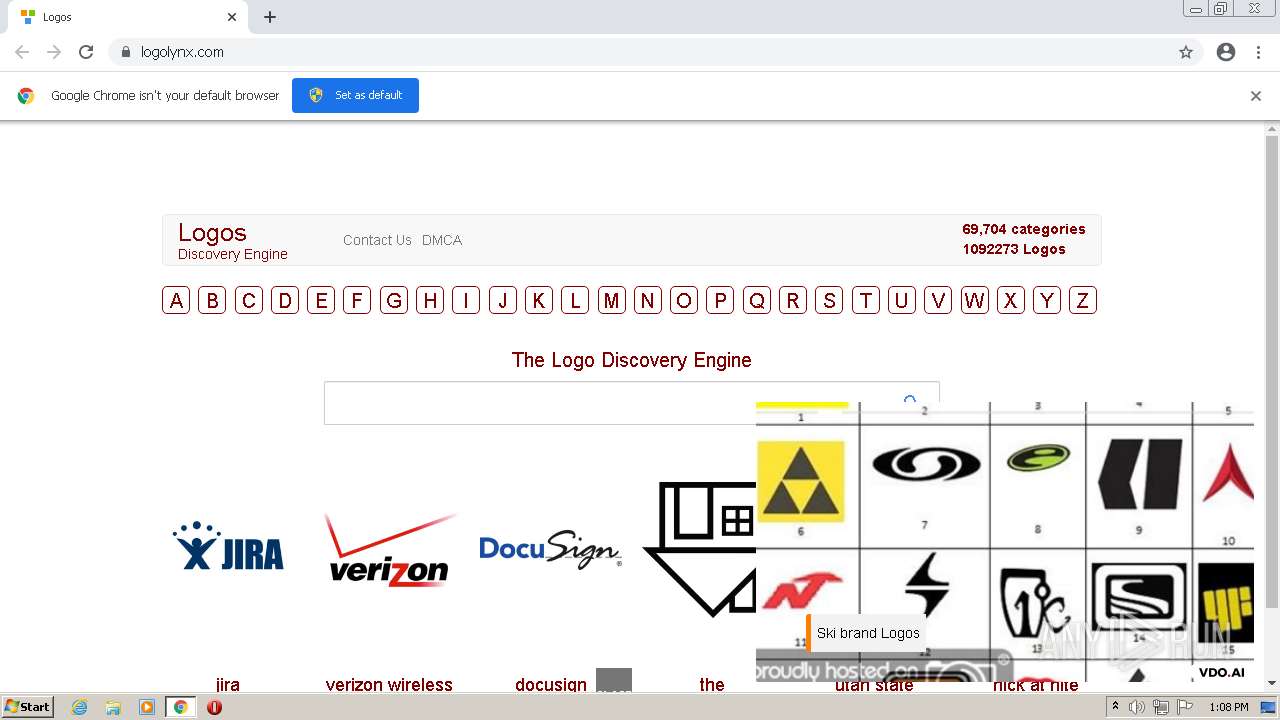Reload the page with the refresh icon
This screenshot has width=1280, height=720.
click(x=86, y=52)
